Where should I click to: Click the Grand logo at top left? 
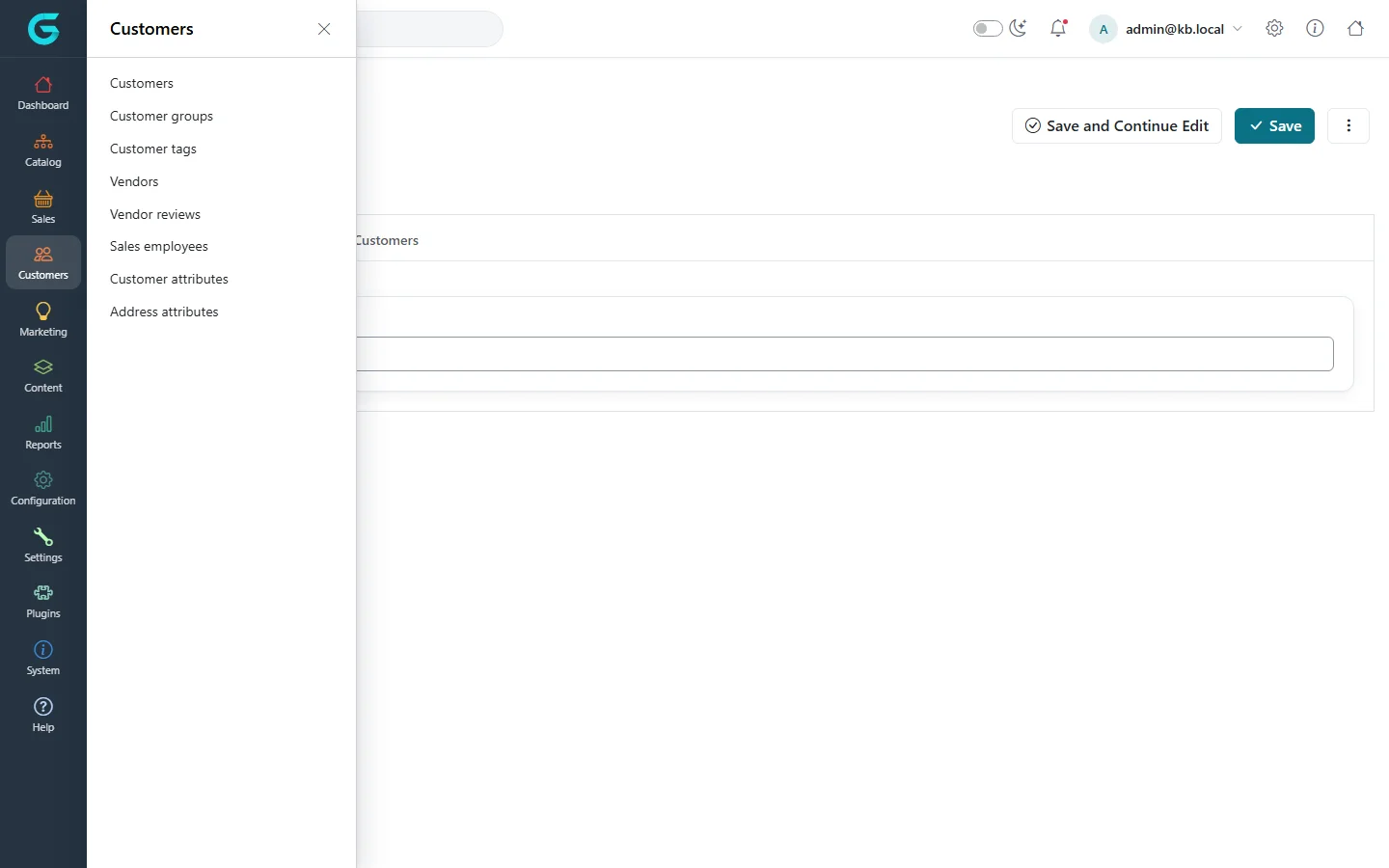click(x=43, y=29)
